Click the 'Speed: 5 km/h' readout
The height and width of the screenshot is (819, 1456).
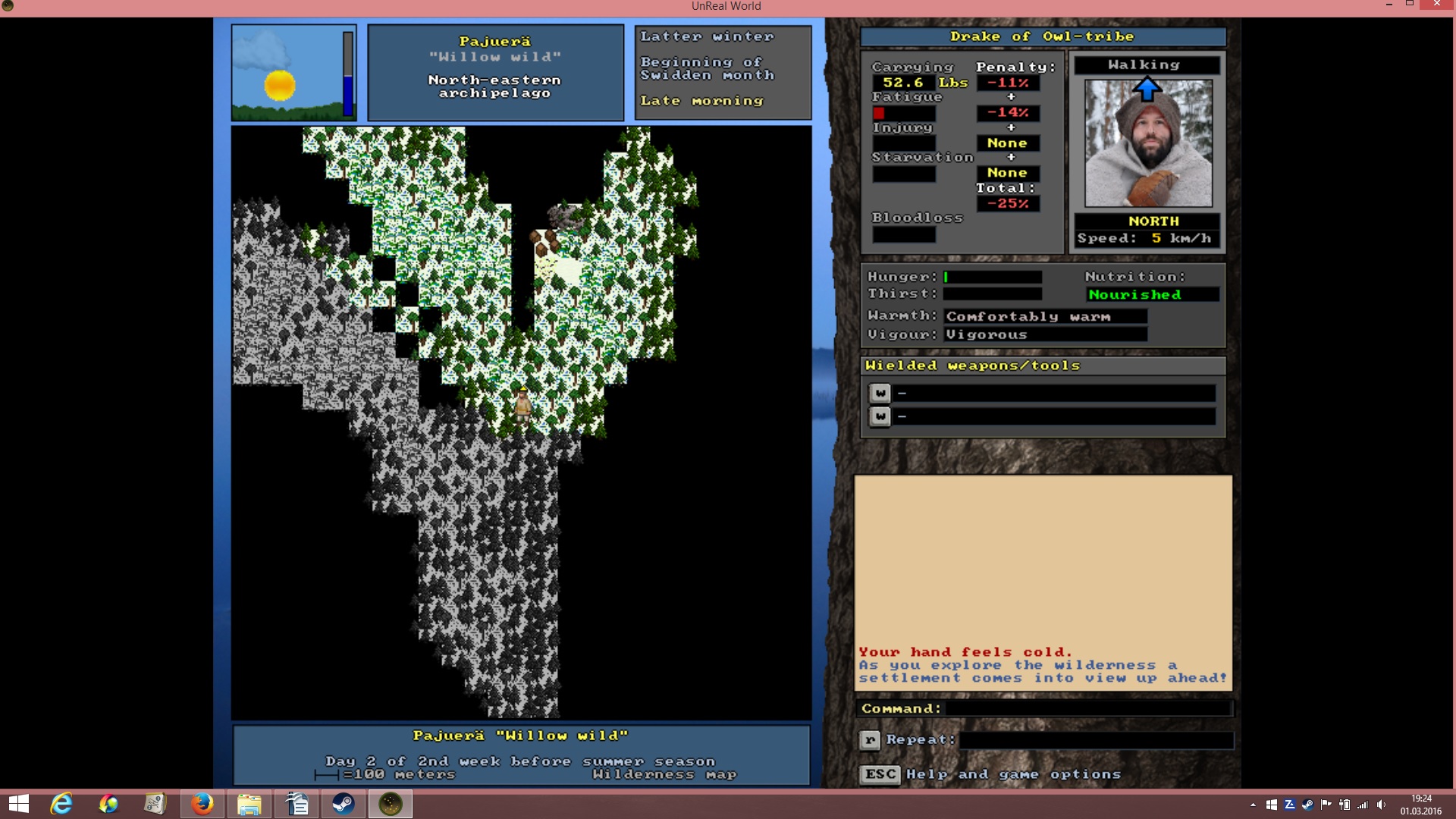coord(1144,238)
